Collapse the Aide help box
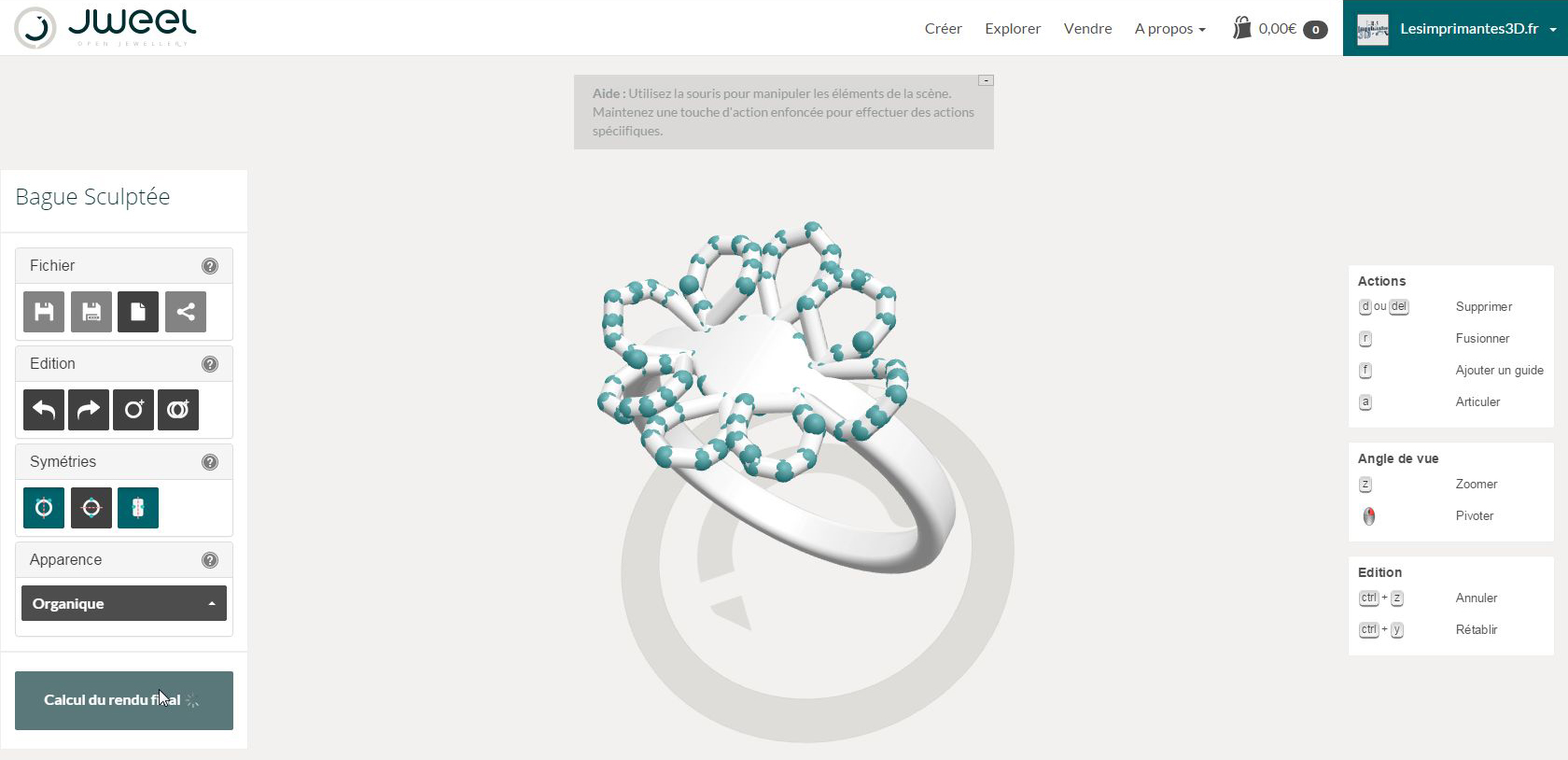This screenshot has width=1568, height=760. pyautogui.click(x=986, y=80)
